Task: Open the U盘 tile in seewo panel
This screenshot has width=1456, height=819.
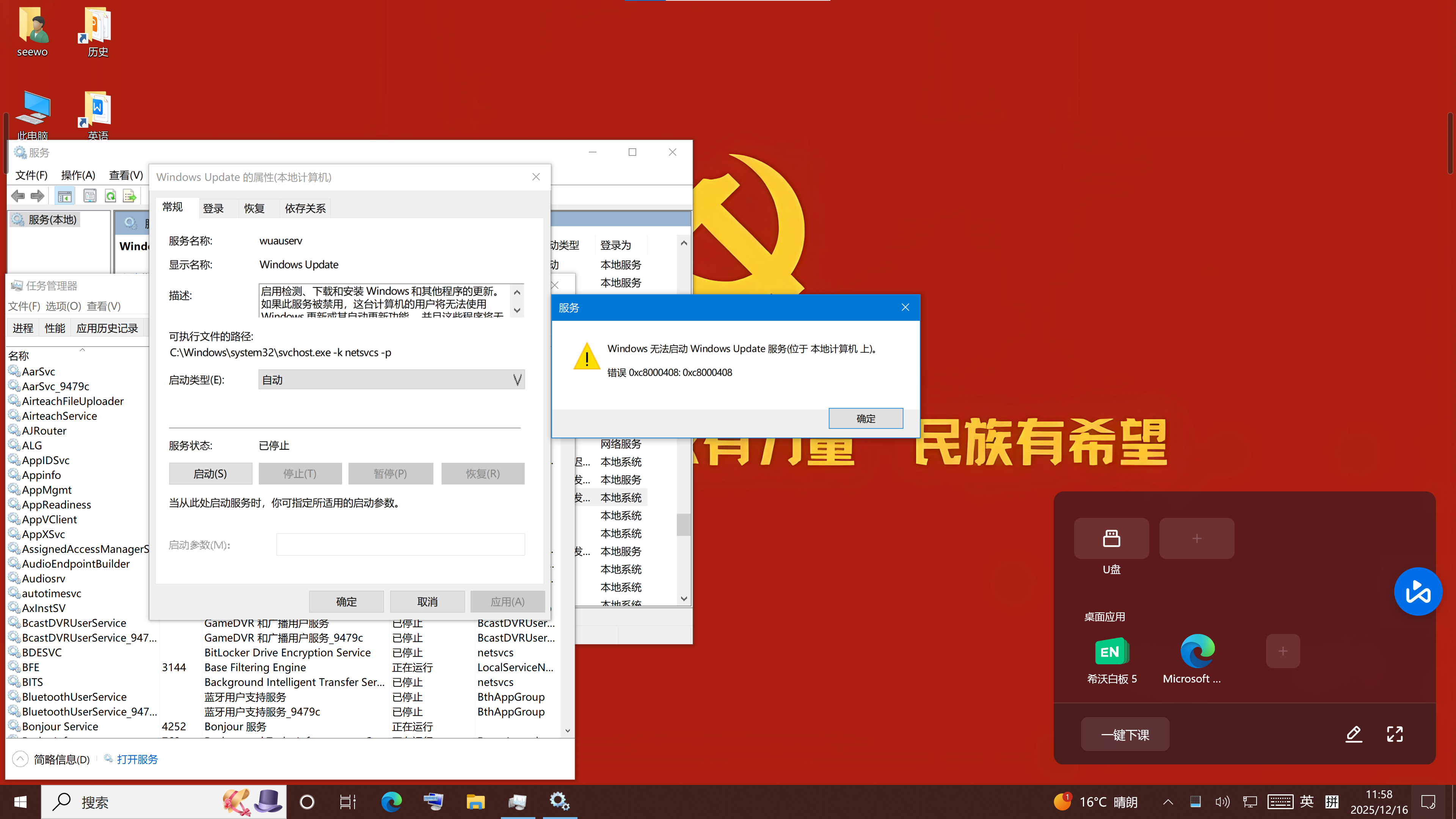Action: click(x=1111, y=538)
